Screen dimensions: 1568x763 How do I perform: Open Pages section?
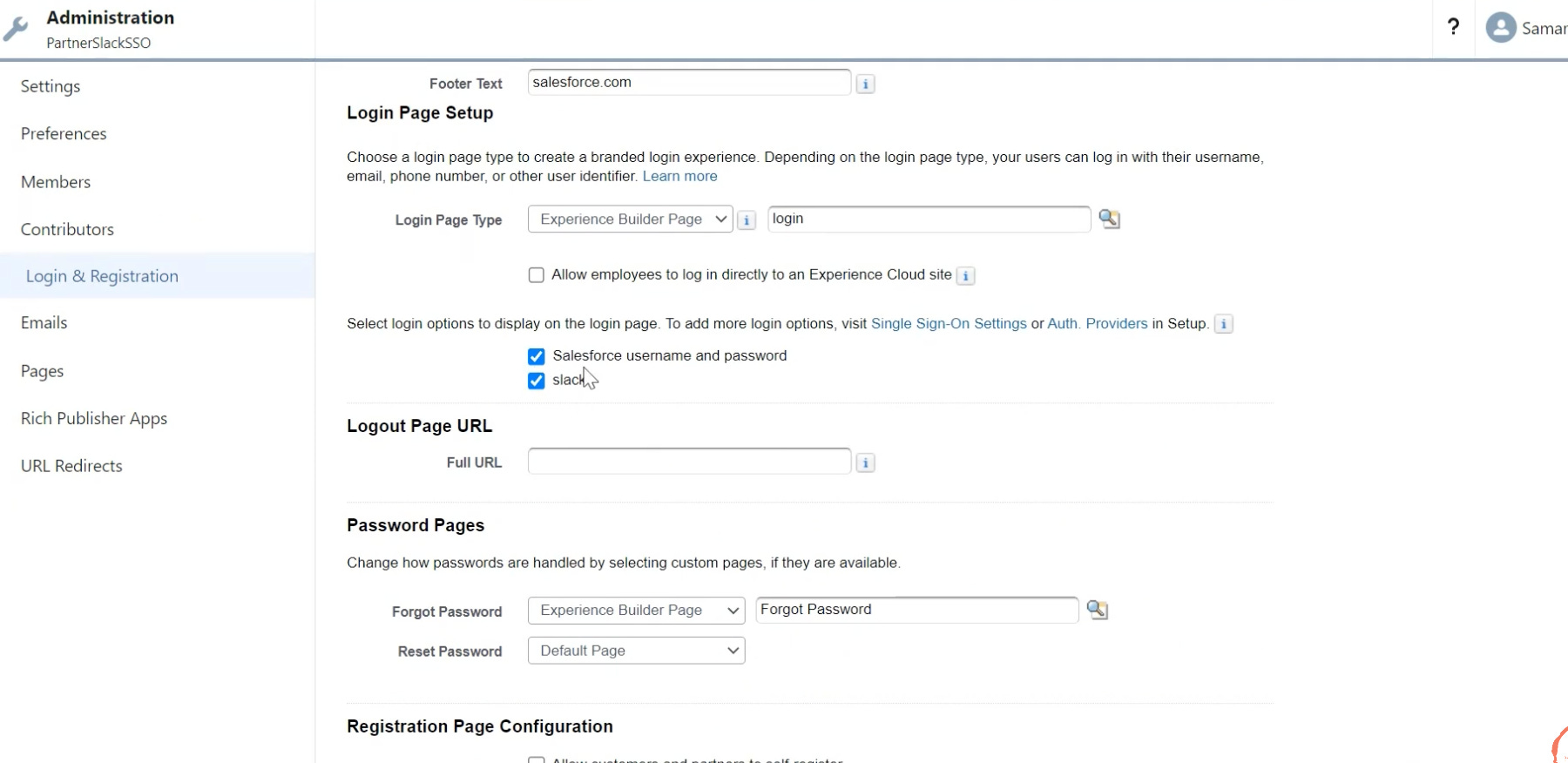pyautogui.click(x=42, y=371)
